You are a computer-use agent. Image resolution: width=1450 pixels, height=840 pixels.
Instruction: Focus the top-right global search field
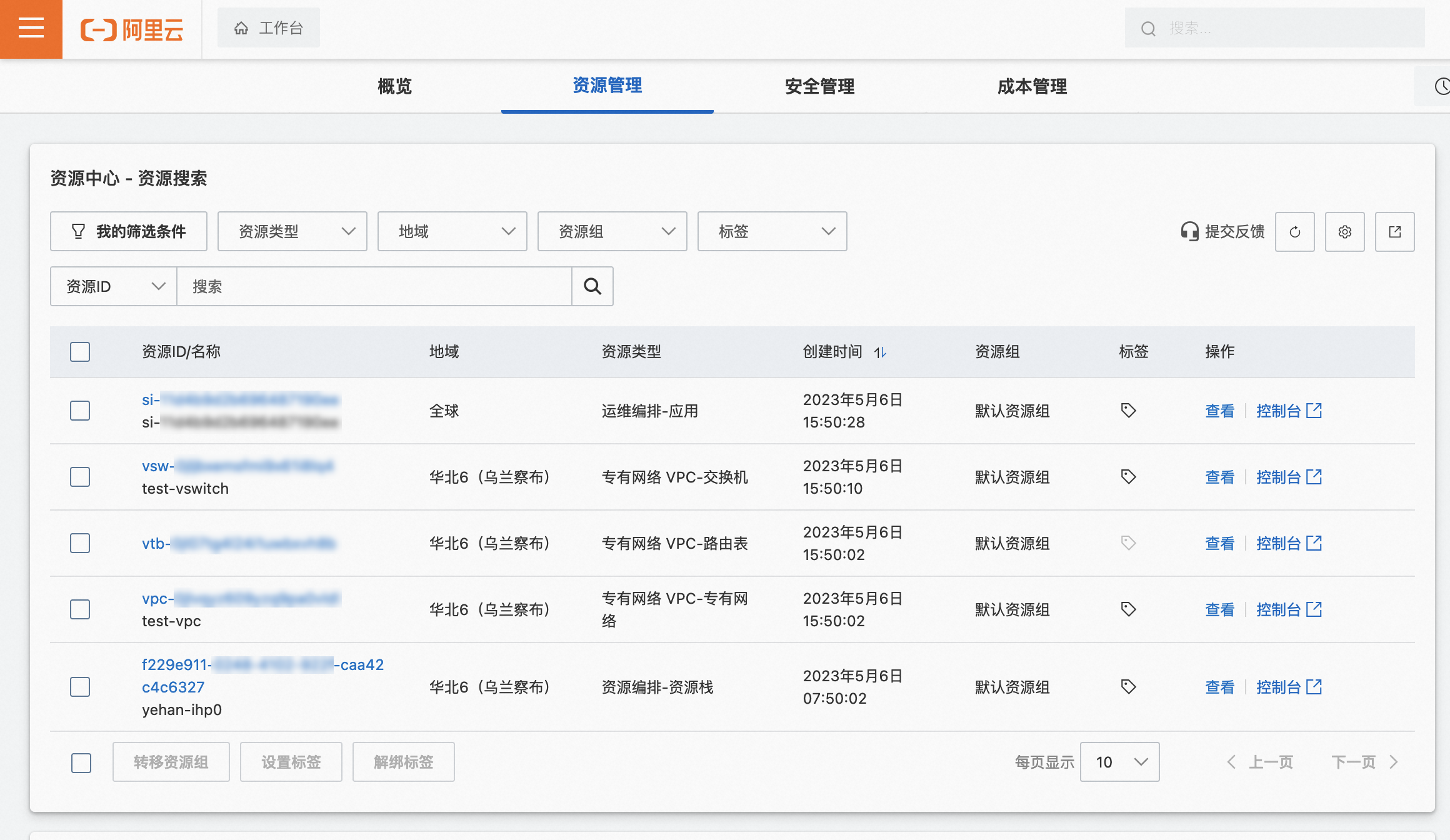click(1275, 28)
